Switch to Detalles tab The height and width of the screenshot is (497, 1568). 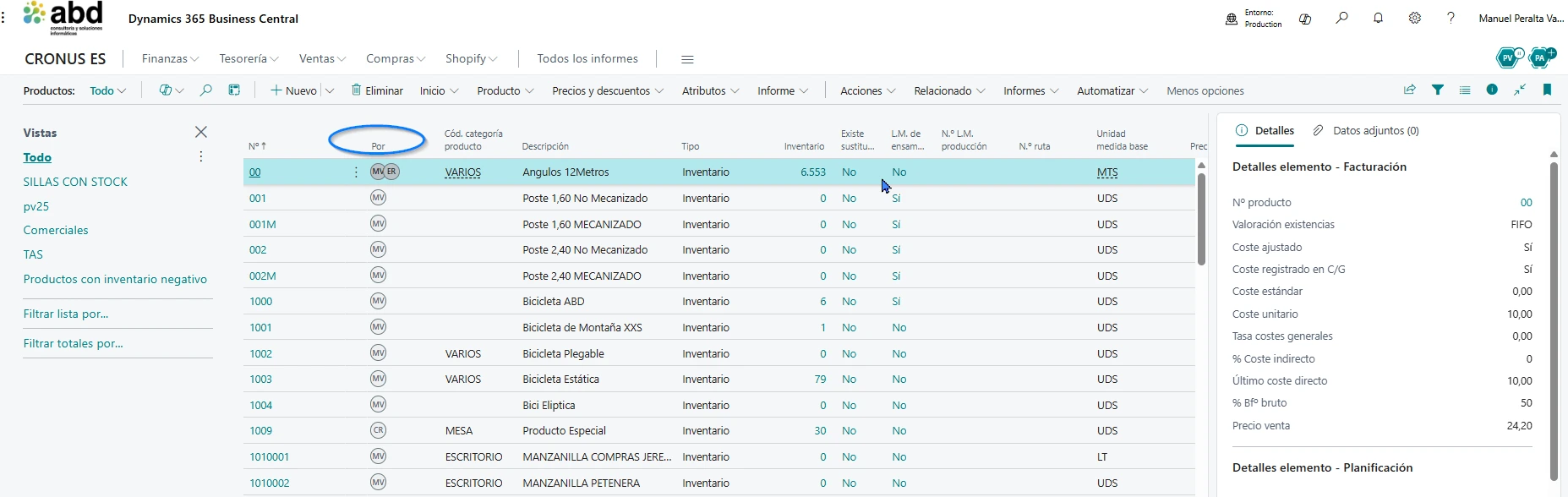1265,130
